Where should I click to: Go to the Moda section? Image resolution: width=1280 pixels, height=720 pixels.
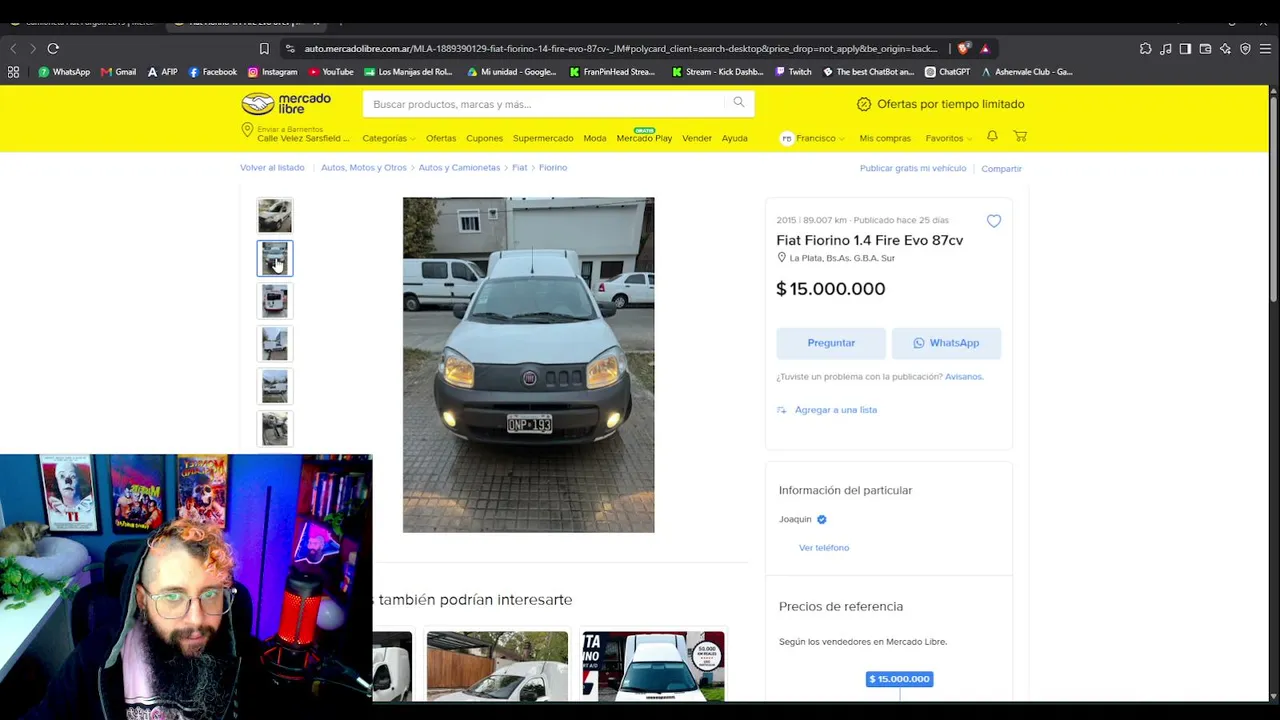(595, 138)
